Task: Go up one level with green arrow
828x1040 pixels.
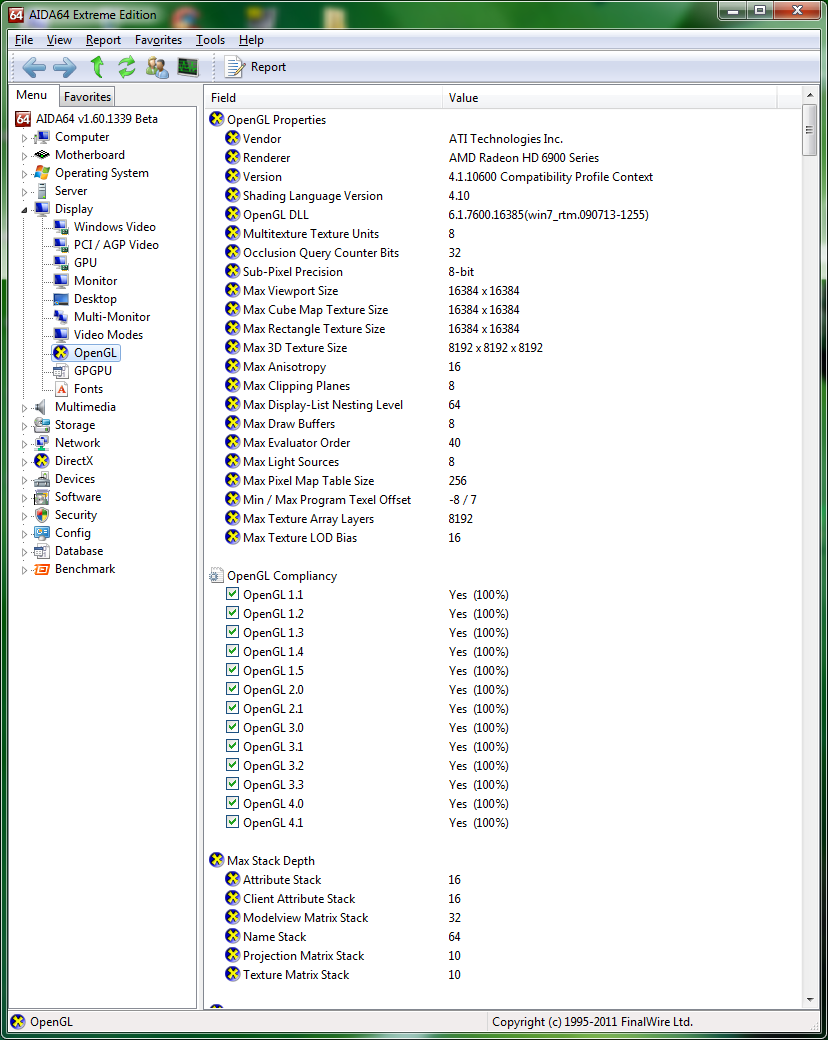Action: click(x=97, y=67)
